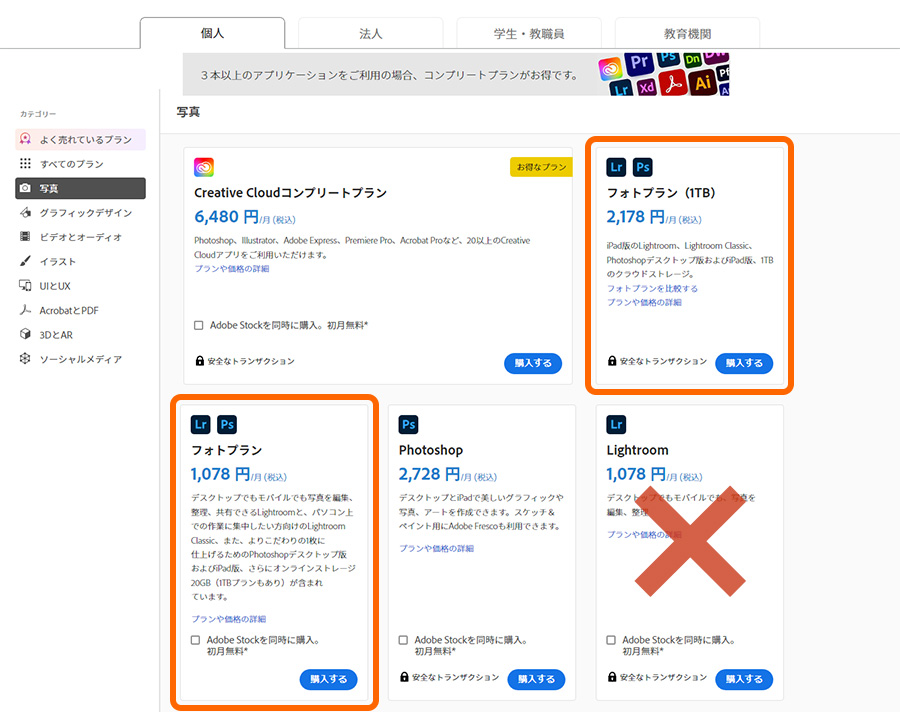Open プランや価格の詳細 on Photoshop card
Screen dimensions: 900x712
tap(437, 548)
